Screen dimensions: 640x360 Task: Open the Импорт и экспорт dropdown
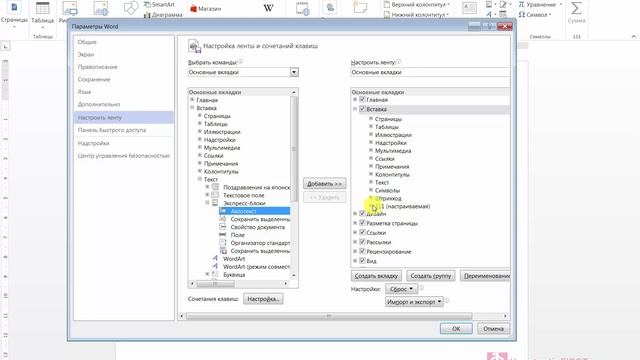pyautogui.click(x=414, y=302)
